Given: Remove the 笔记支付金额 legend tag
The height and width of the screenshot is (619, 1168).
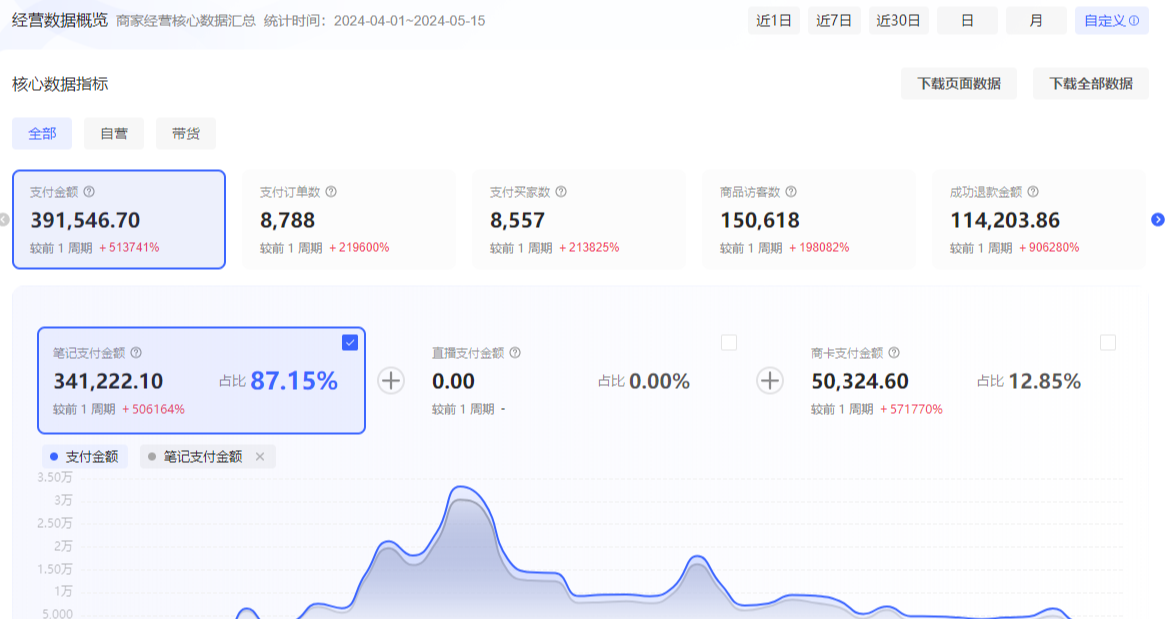Looking at the screenshot, I should tap(260, 457).
